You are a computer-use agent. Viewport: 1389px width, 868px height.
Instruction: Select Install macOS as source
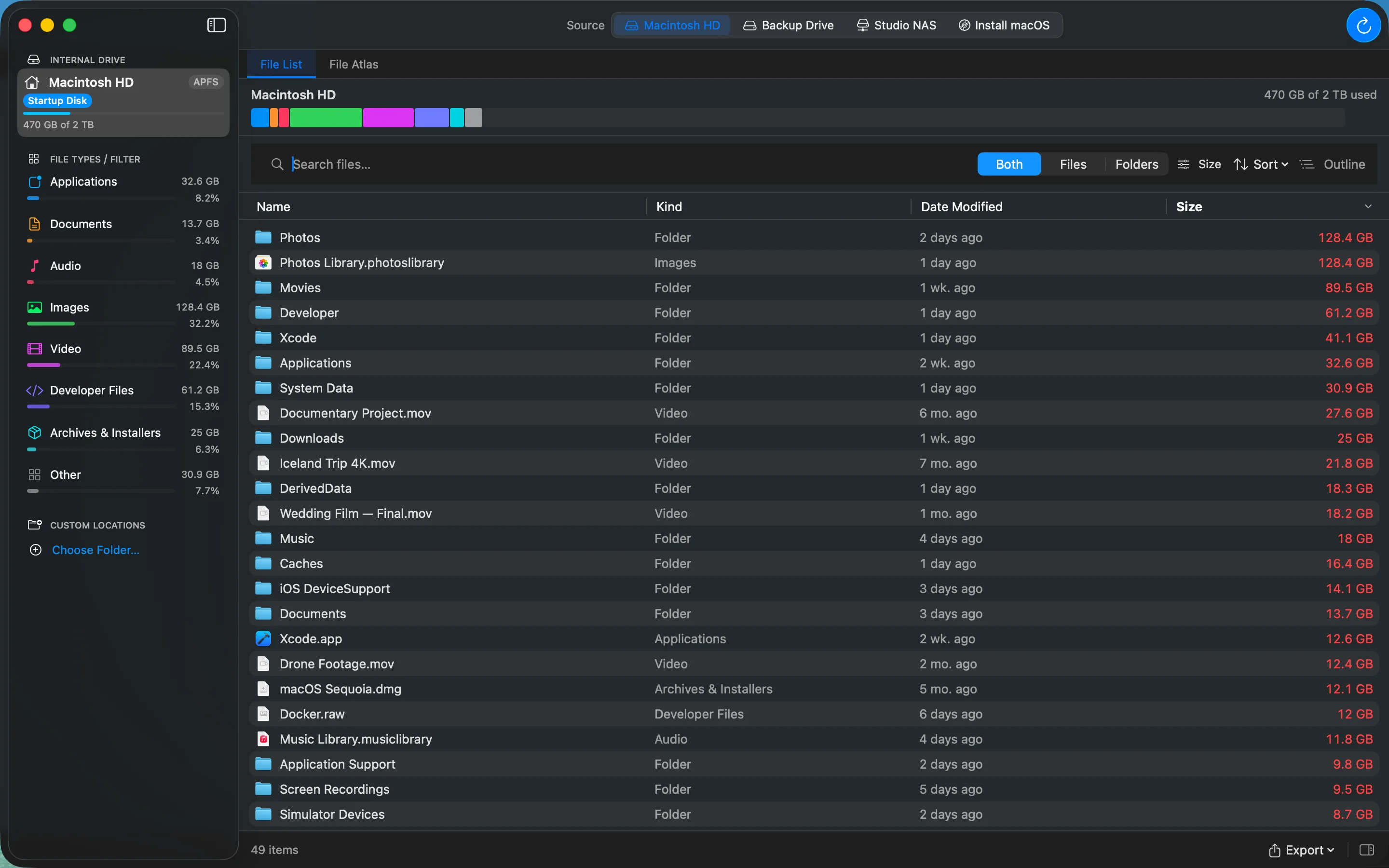tap(1004, 25)
